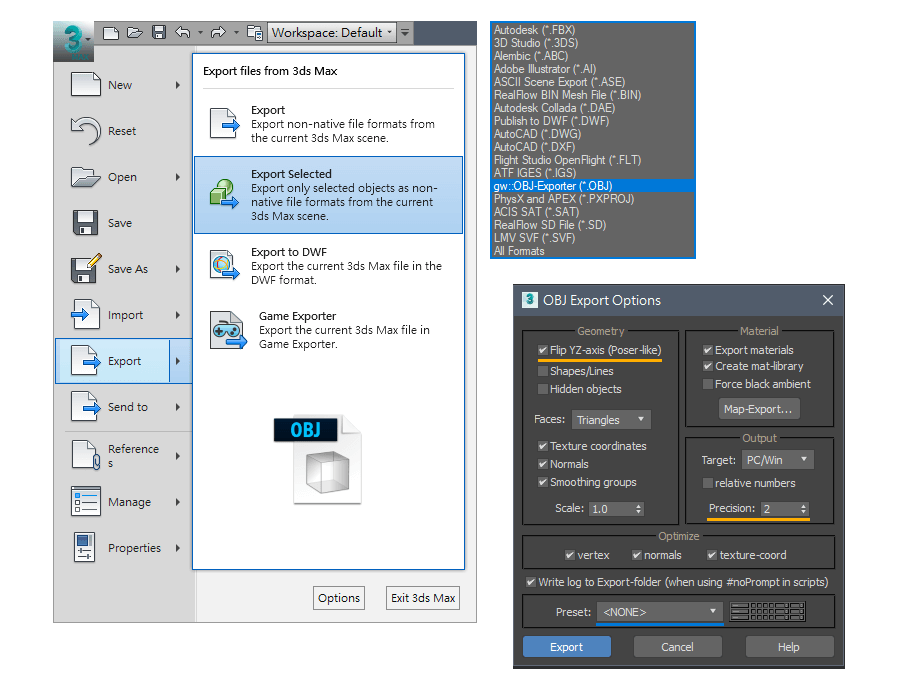Enable Force black ambient checkbox
900x680 pixels.
click(708, 384)
